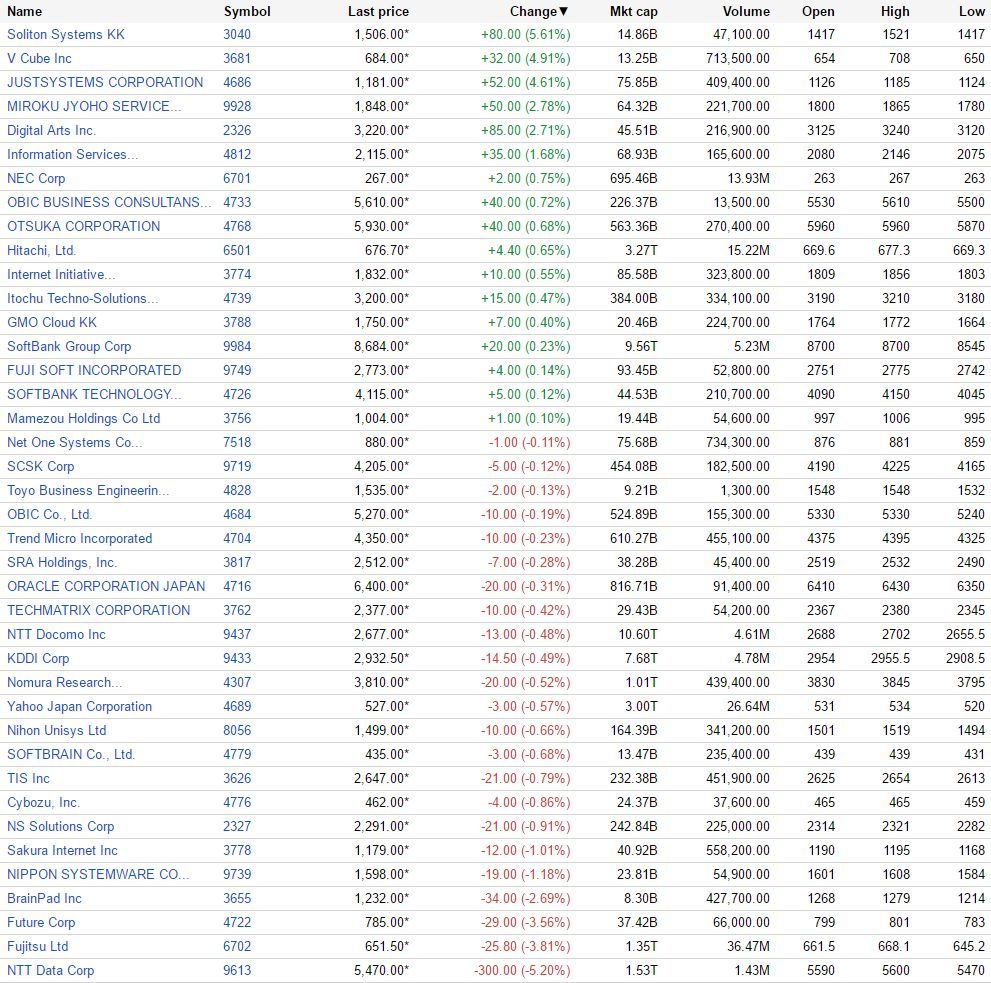This screenshot has width=991, height=983.
Task: Open KDDI Corp company link
Action: [x=38, y=659]
